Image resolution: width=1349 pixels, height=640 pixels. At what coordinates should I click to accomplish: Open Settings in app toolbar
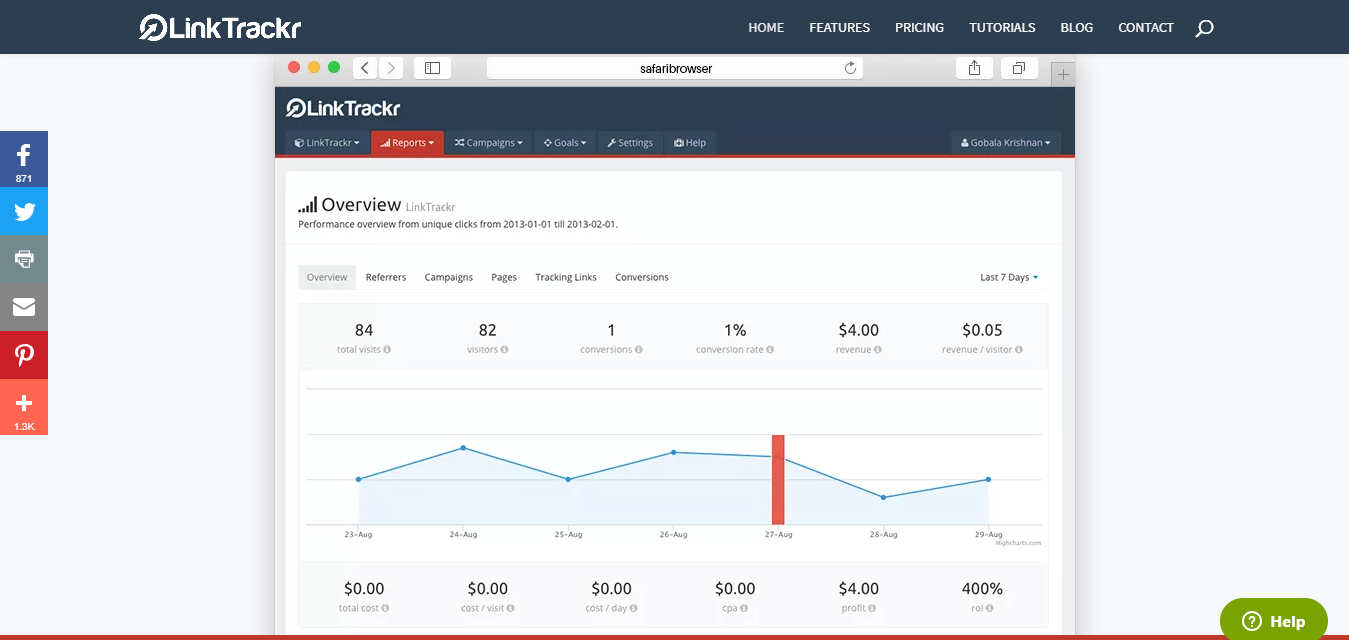[629, 143]
